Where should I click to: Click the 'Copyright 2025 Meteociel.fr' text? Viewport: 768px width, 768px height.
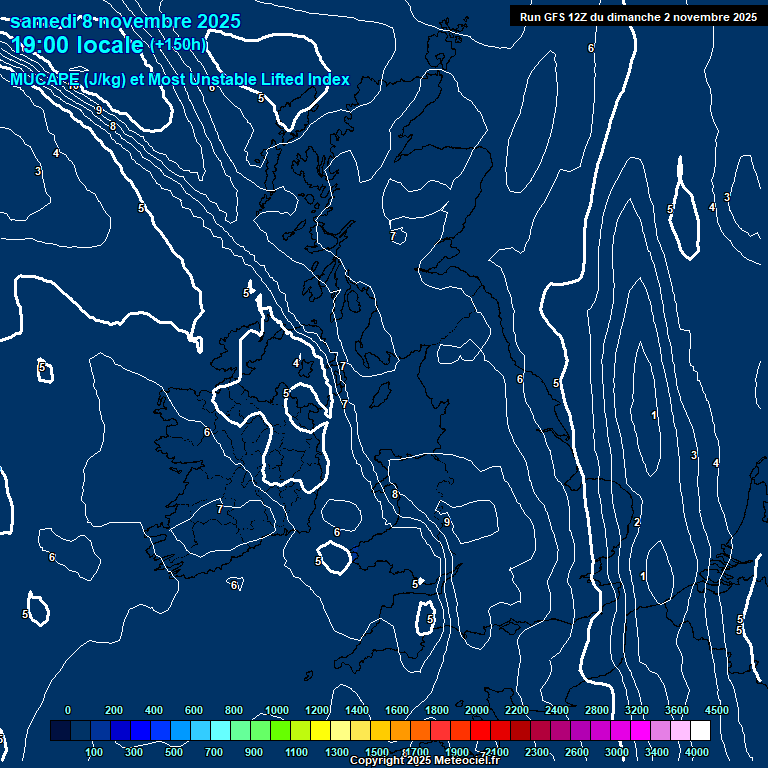(425, 760)
